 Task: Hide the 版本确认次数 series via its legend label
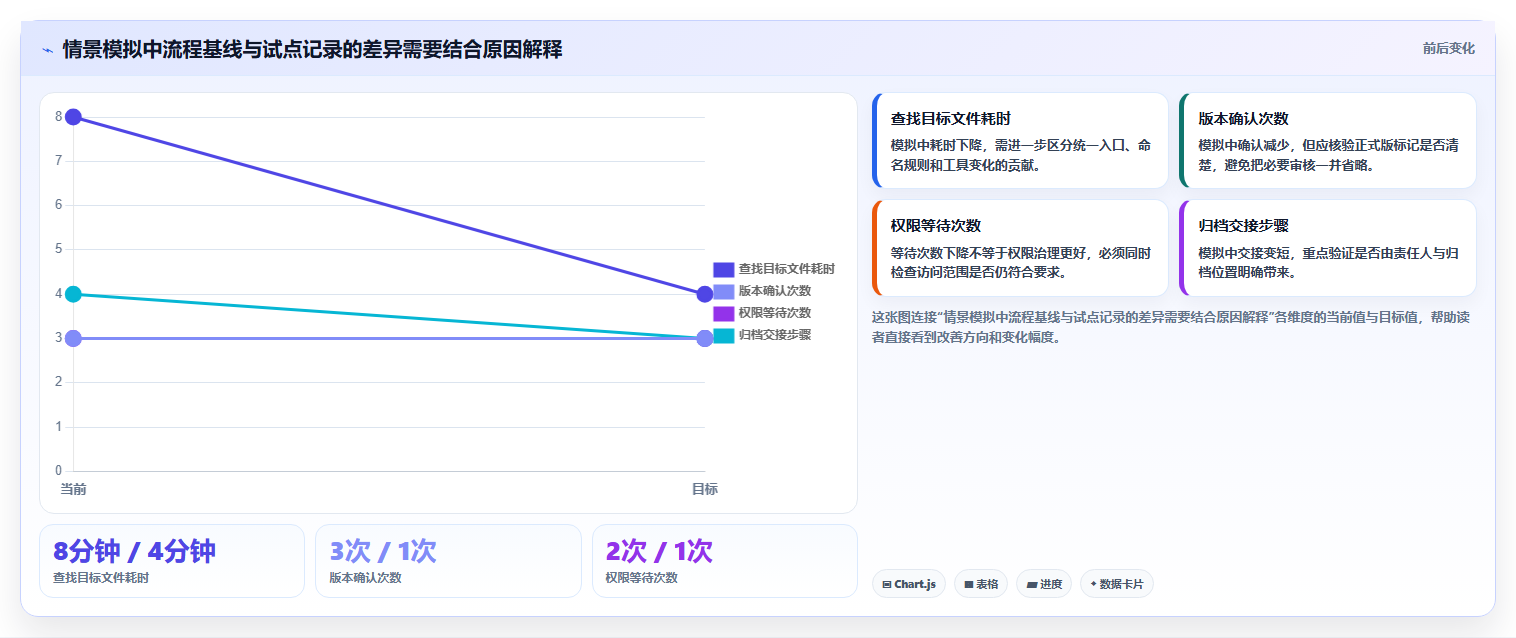click(x=775, y=291)
